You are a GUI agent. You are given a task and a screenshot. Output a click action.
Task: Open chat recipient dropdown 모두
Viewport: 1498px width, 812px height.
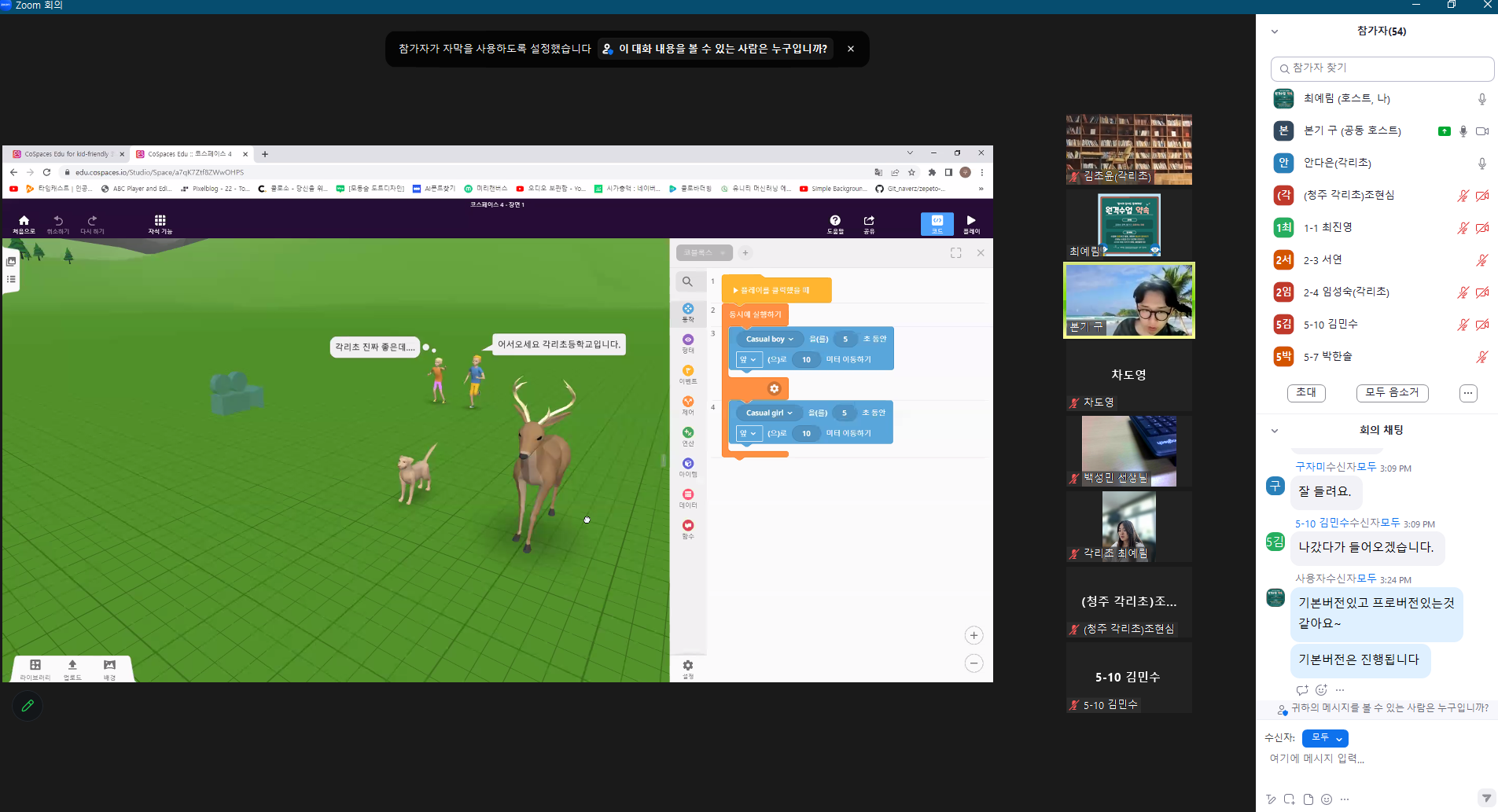click(1325, 738)
